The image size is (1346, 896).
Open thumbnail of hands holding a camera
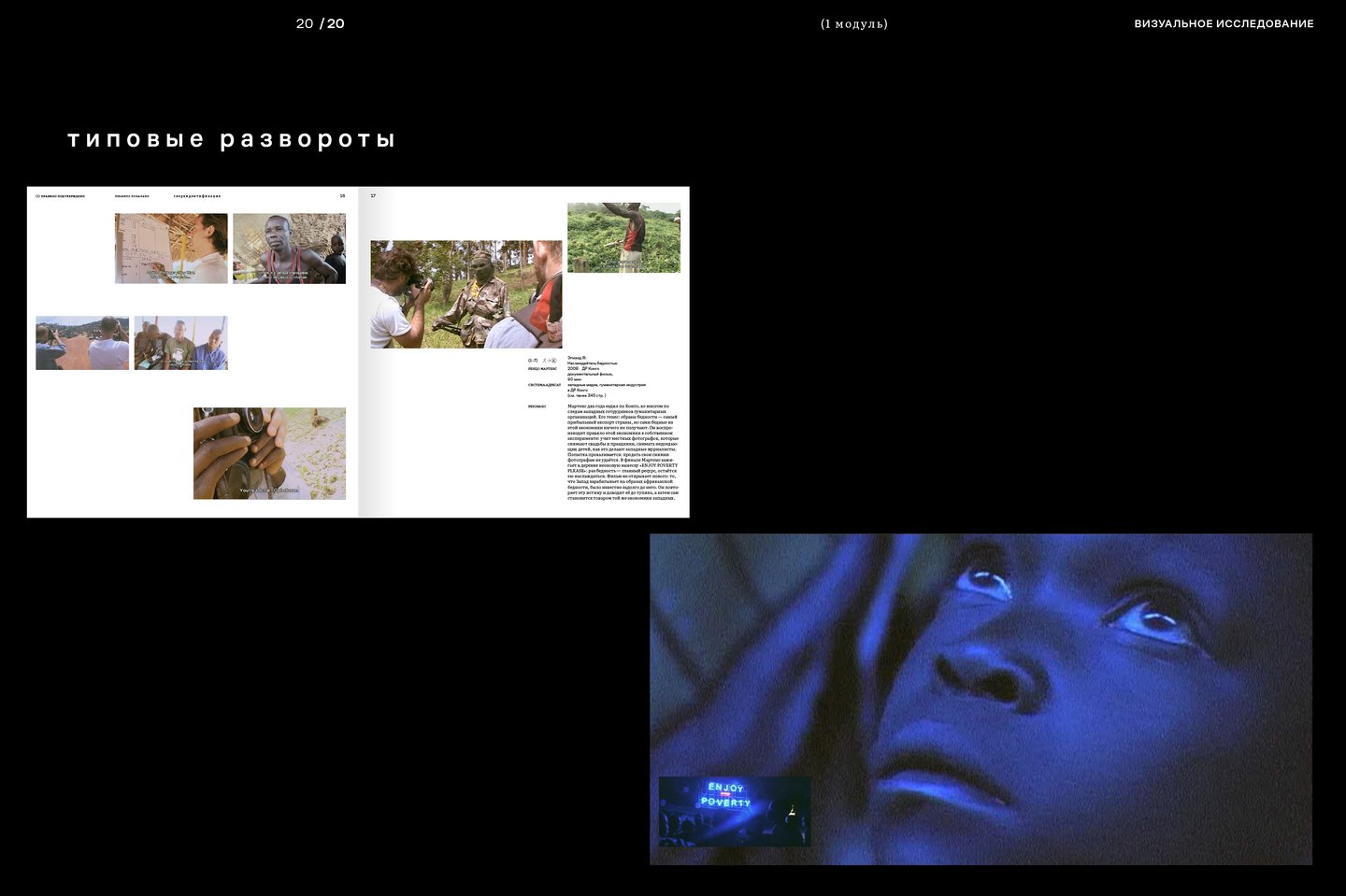[x=269, y=453]
